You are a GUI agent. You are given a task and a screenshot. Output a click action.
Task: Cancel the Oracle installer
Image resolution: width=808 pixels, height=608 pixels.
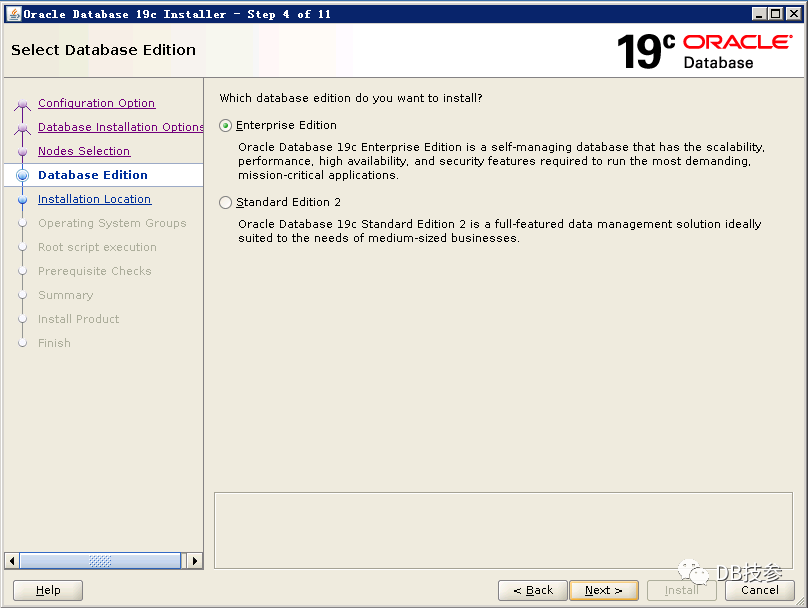point(760,590)
